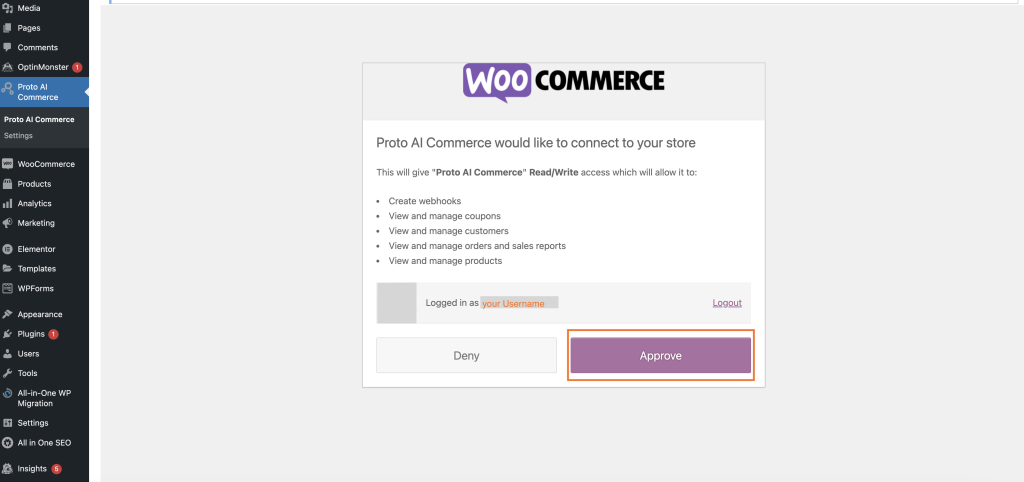Click the Insights notification badge
Image resolution: width=1024 pixels, height=482 pixels.
(57, 469)
